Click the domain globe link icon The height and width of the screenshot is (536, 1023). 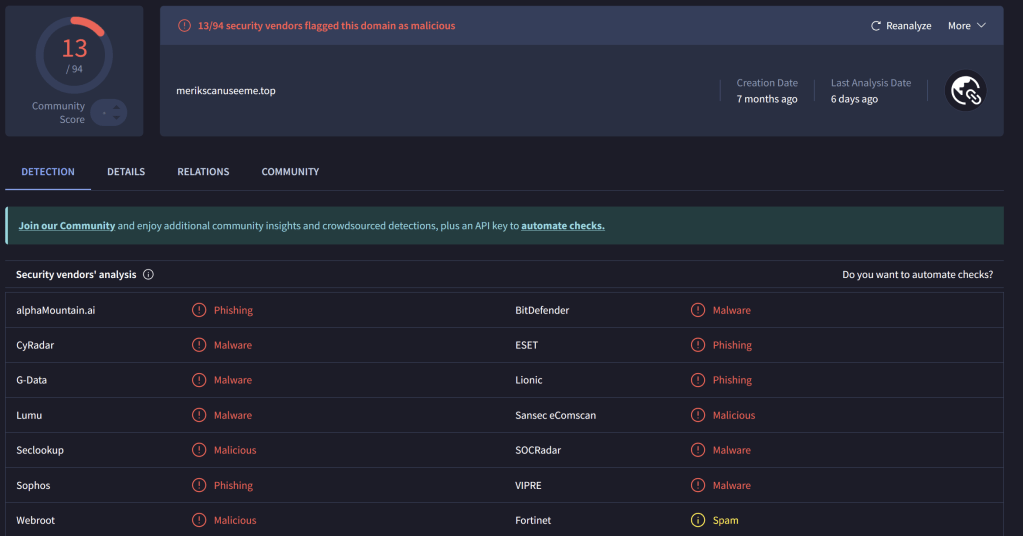pos(966,91)
